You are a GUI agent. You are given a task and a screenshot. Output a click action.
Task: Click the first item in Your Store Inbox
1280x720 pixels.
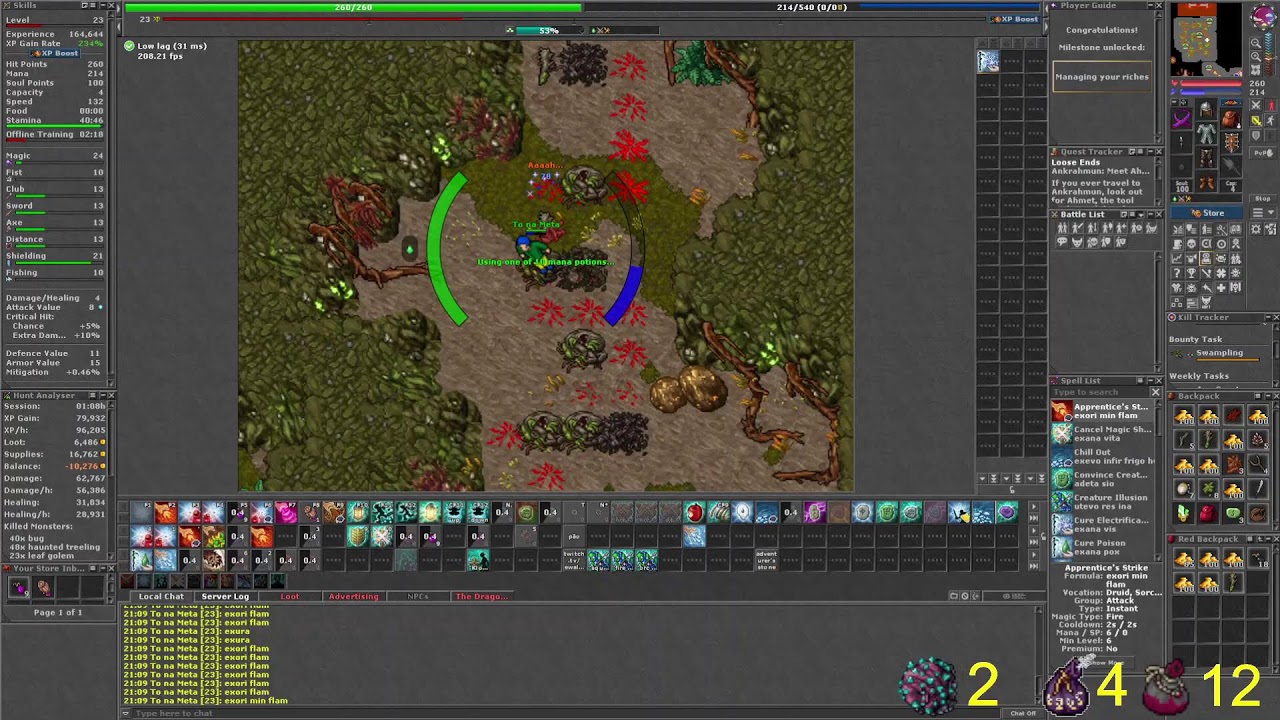tap(19, 588)
